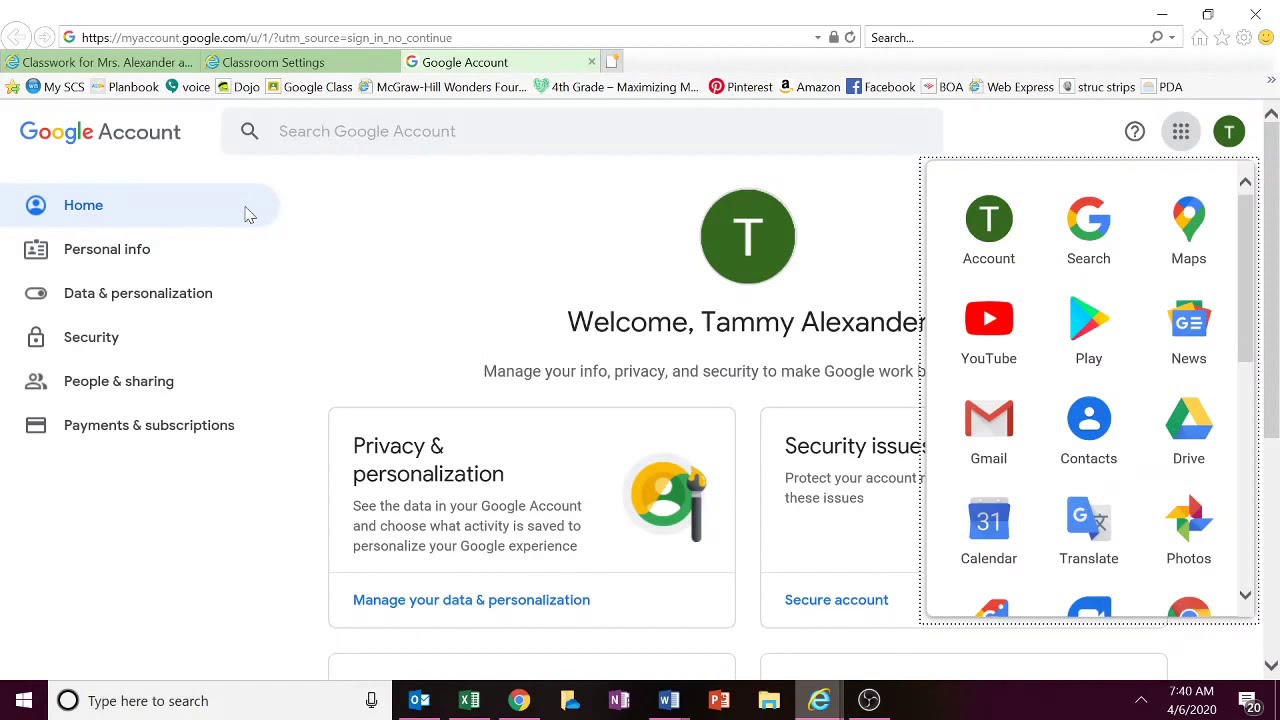Screen dimensions: 1280x720
Task: Open Payments & subscriptions in the sidebar
Action: (x=140, y=425)
